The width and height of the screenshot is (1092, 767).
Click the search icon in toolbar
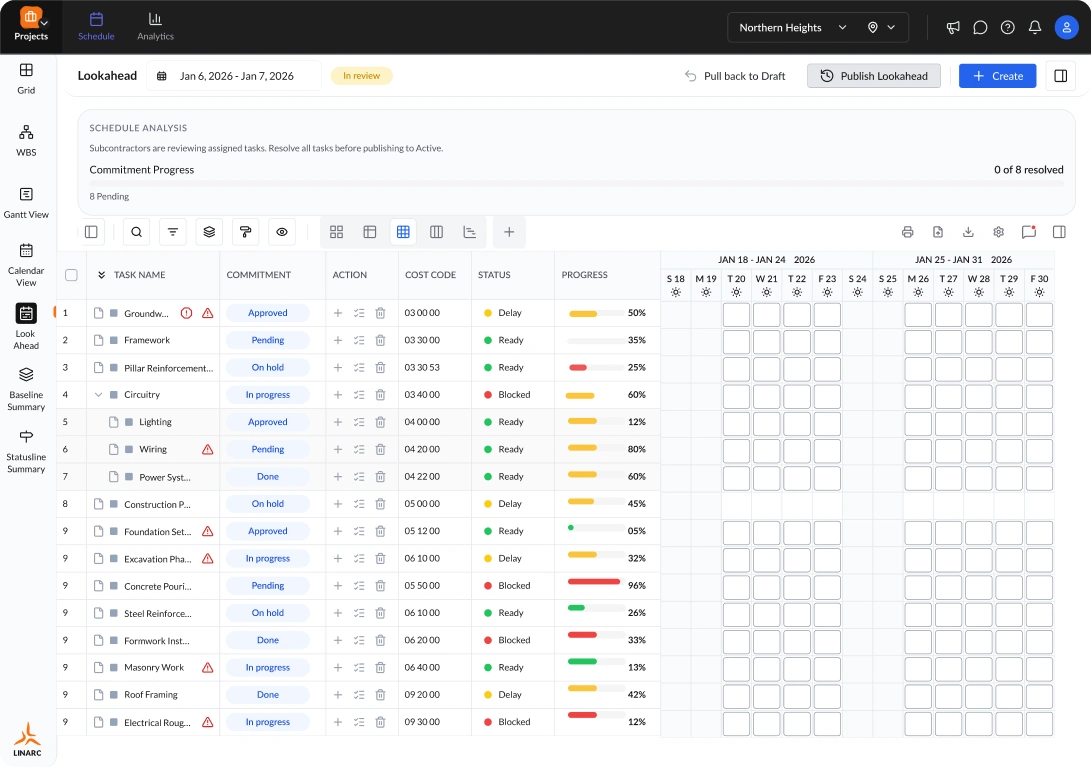click(136, 232)
